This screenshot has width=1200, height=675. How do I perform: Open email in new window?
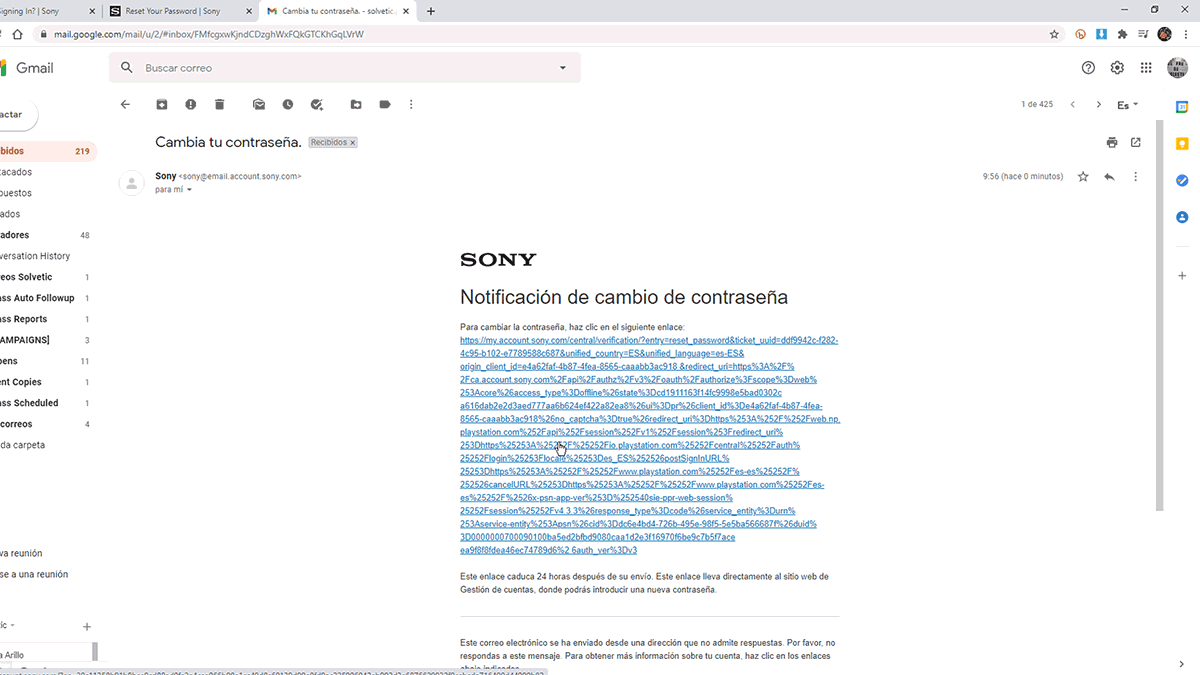(1136, 142)
